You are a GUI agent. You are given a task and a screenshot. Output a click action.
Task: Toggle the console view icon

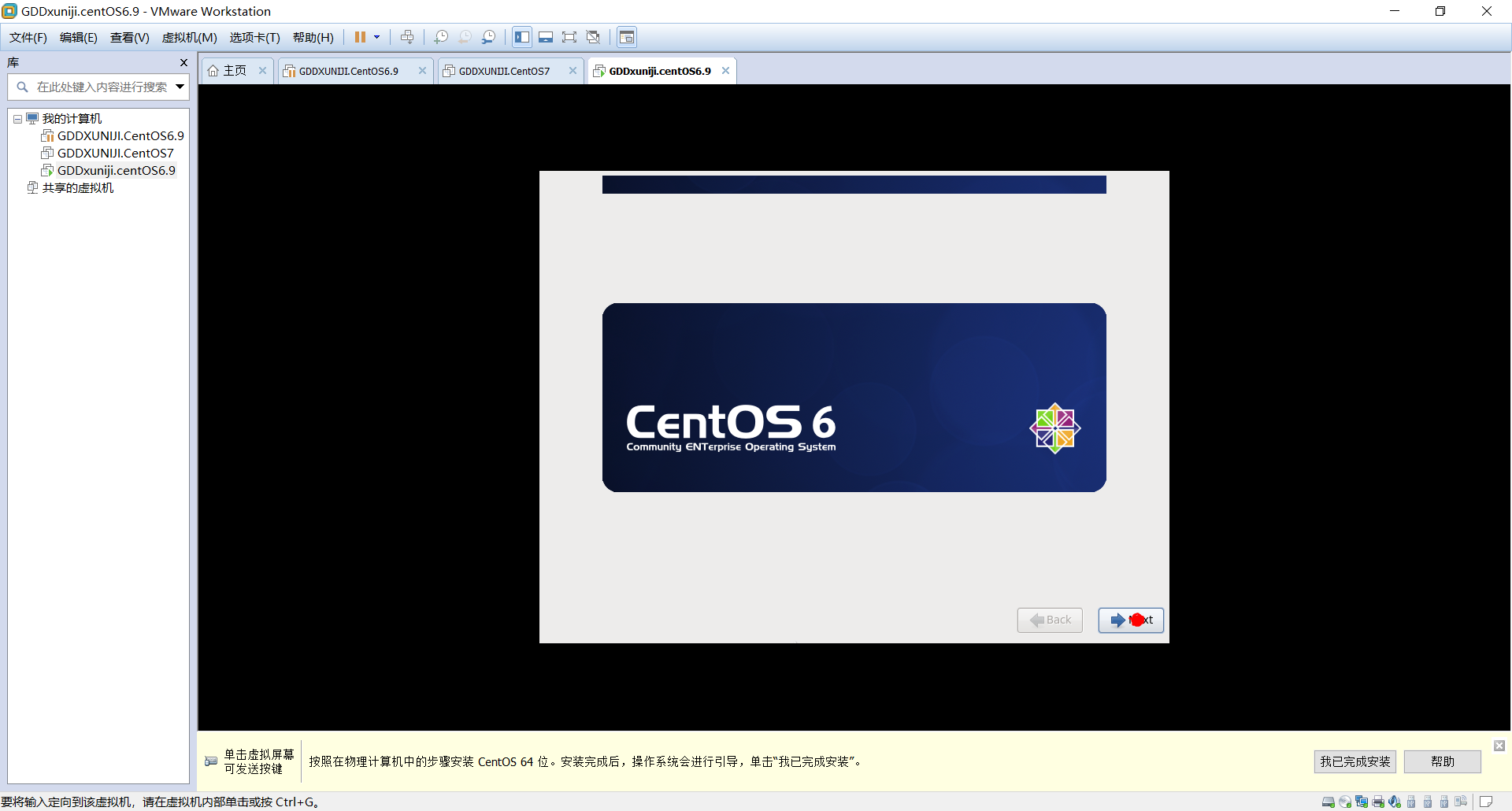[627, 37]
